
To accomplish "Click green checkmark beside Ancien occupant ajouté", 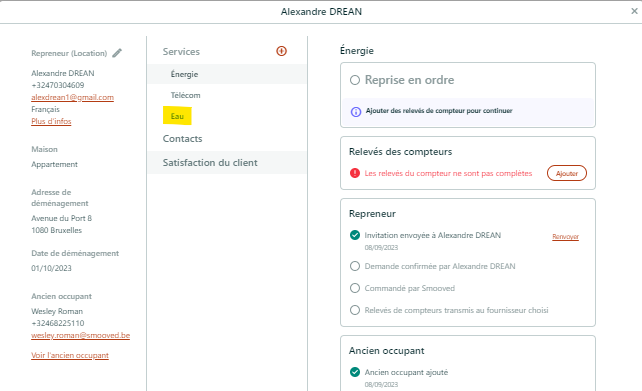I will 355,372.
